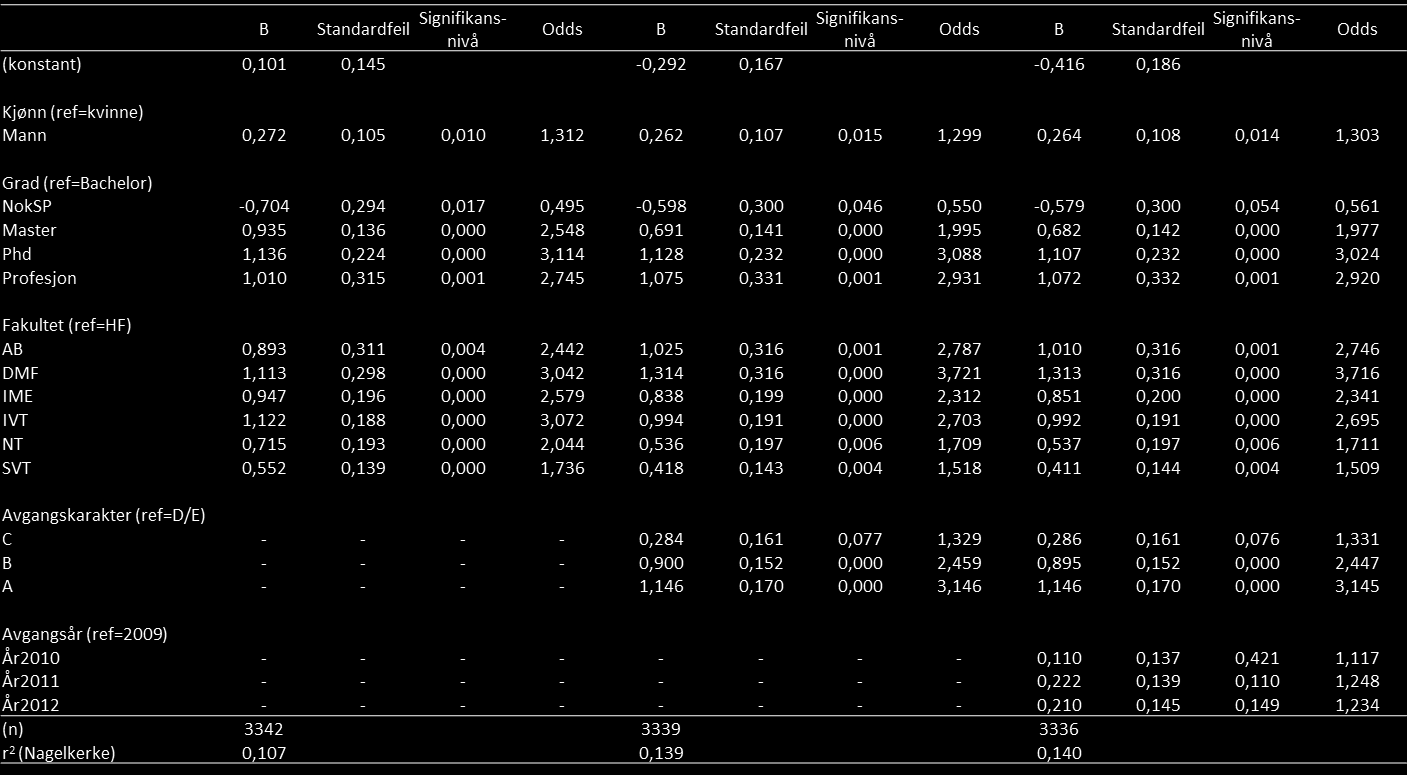Click the "Avgangsår (ref=2009)" heading
Image resolution: width=1407 pixels, height=775 pixels.
point(85,635)
